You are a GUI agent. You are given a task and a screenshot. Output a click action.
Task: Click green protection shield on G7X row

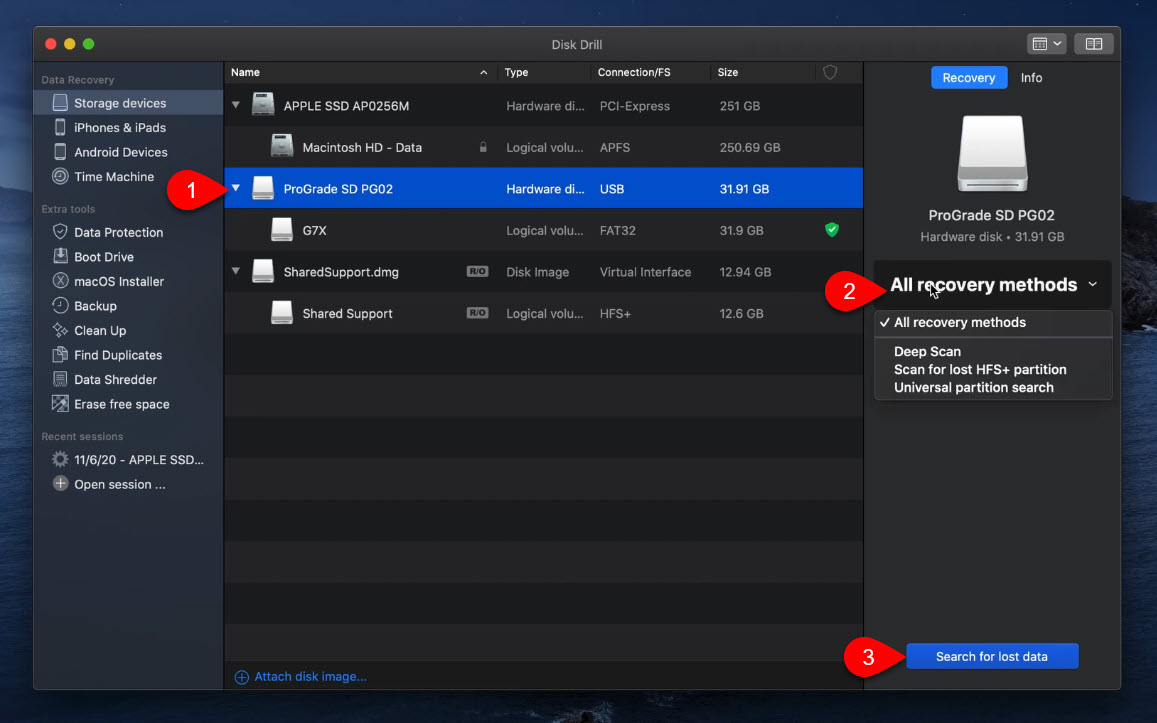pyautogui.click(x=832, y=230)
